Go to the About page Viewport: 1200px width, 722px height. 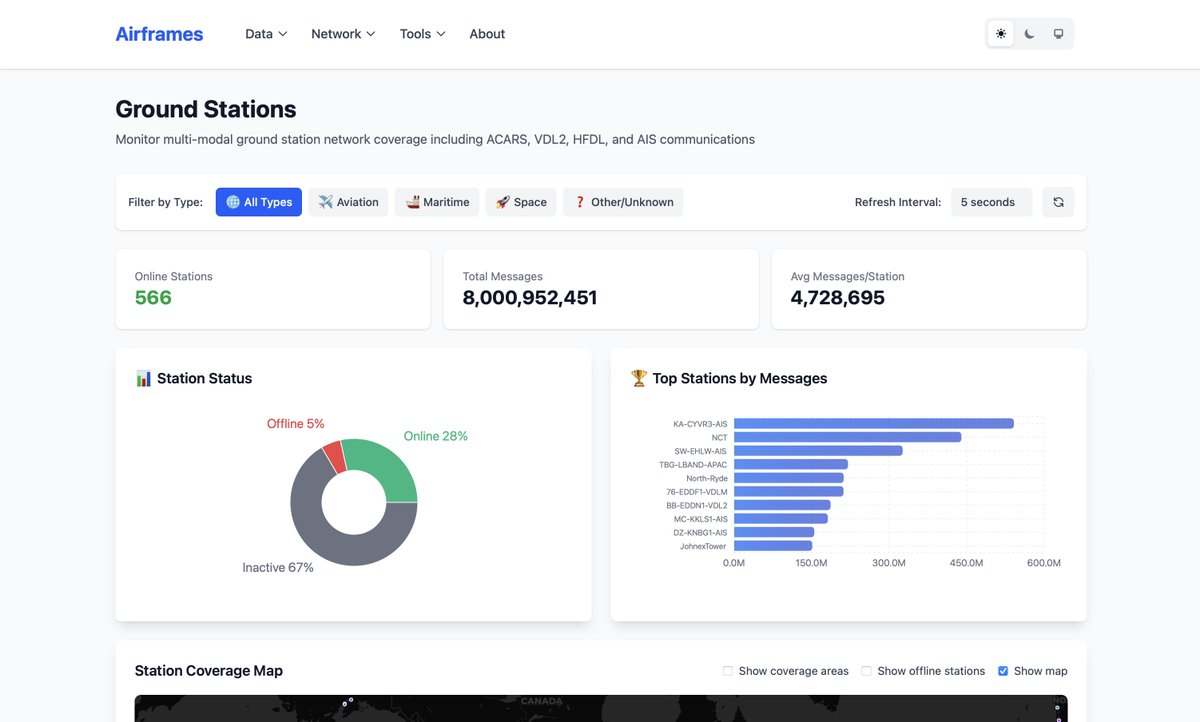click(x=487, y=34)
